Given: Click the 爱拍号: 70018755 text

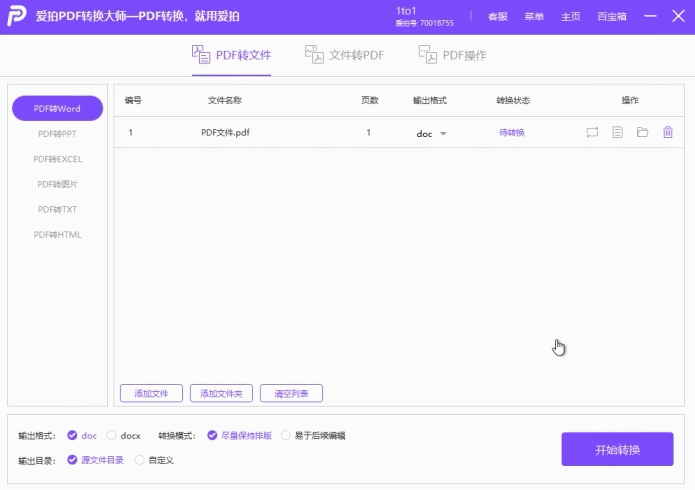Looking at the screenshot, I should (425, 23).
